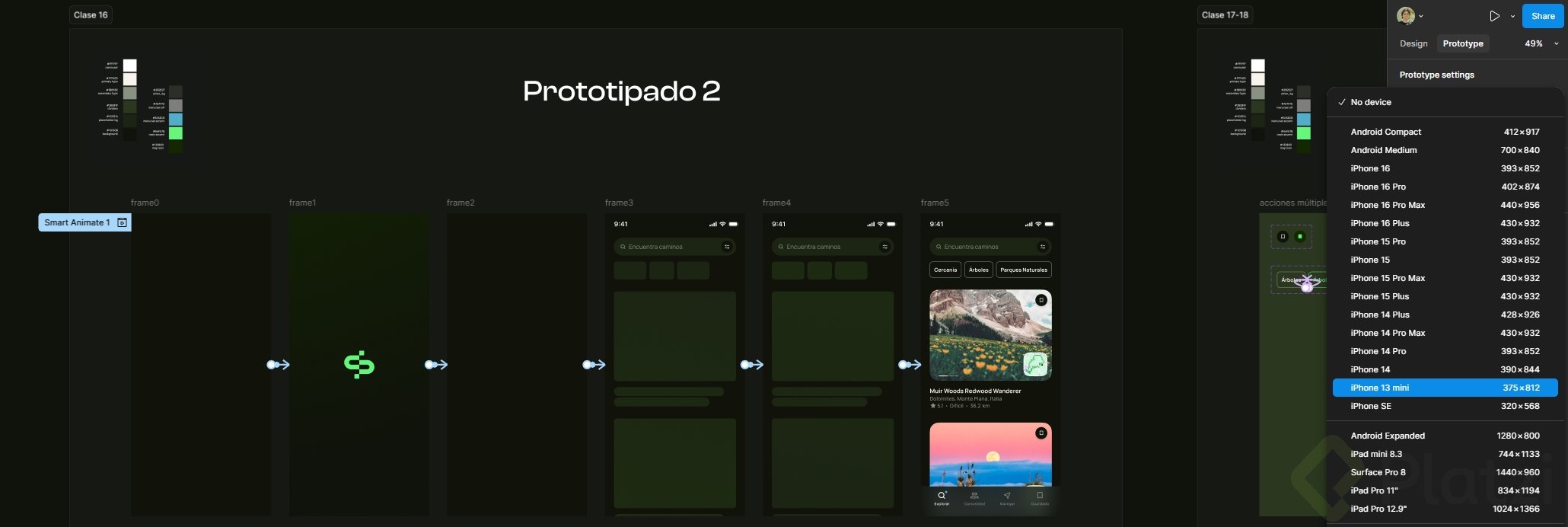The height and width of the screenshot is (527, 1568).
Task: Click filter icon in frame3 search bar
Action: 727,247
